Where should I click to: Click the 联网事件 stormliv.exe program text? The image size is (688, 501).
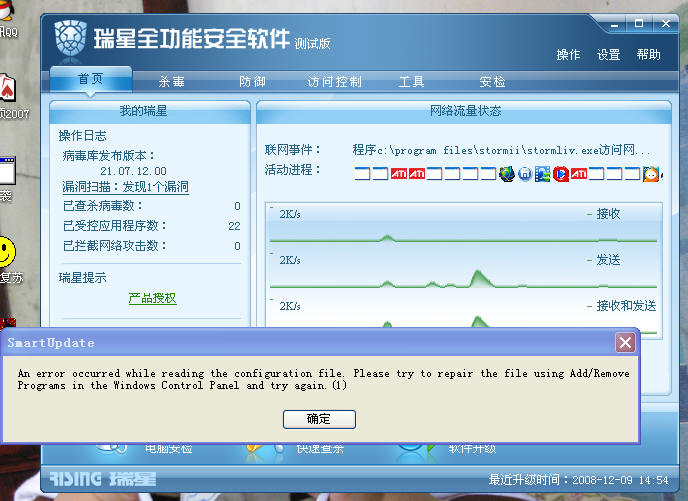click(x=502, y=150)
